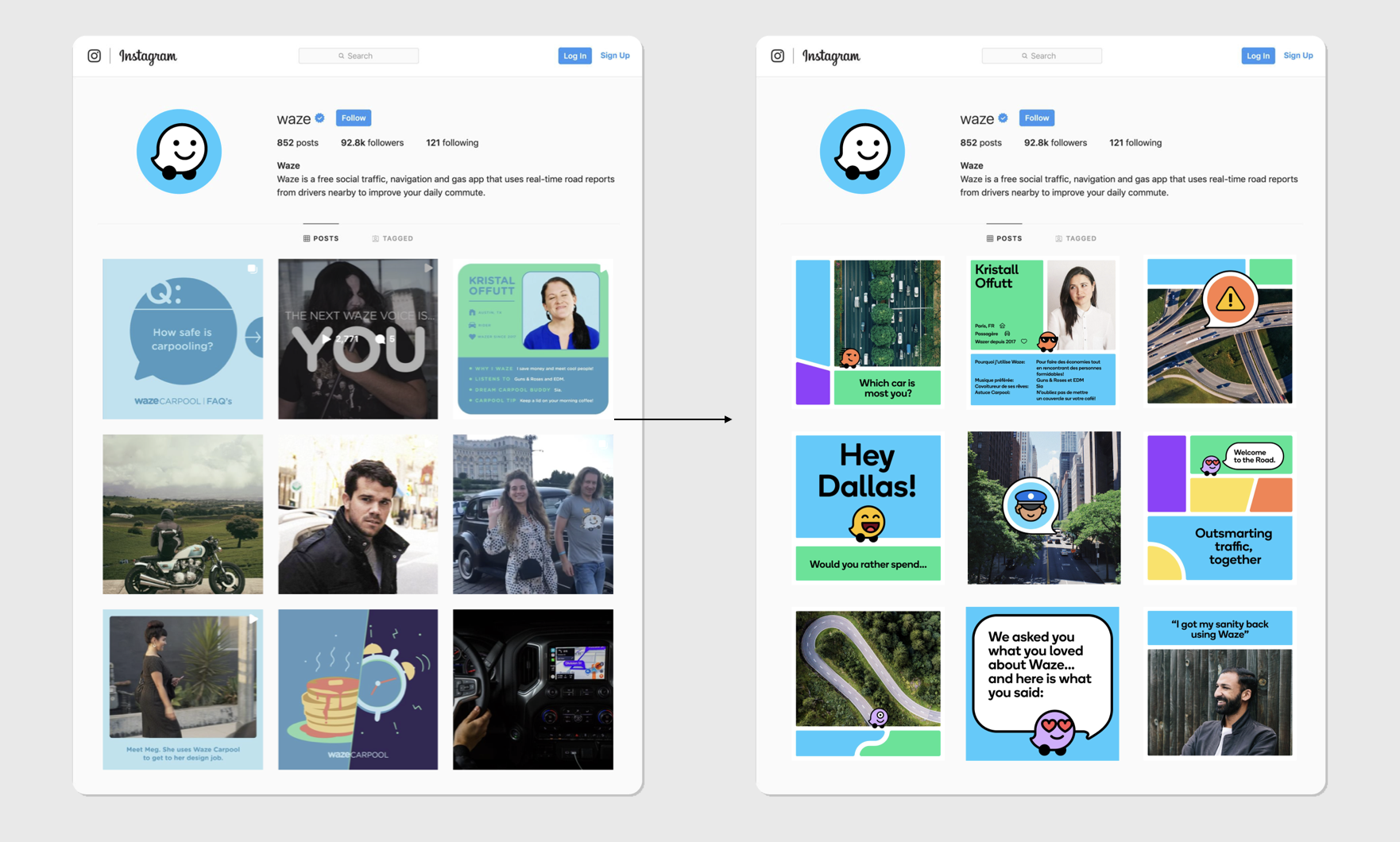This screenshot has height=842, width=1400.
Task: Open Instagram wordmark home link in right window
Action: click(831, 56)
